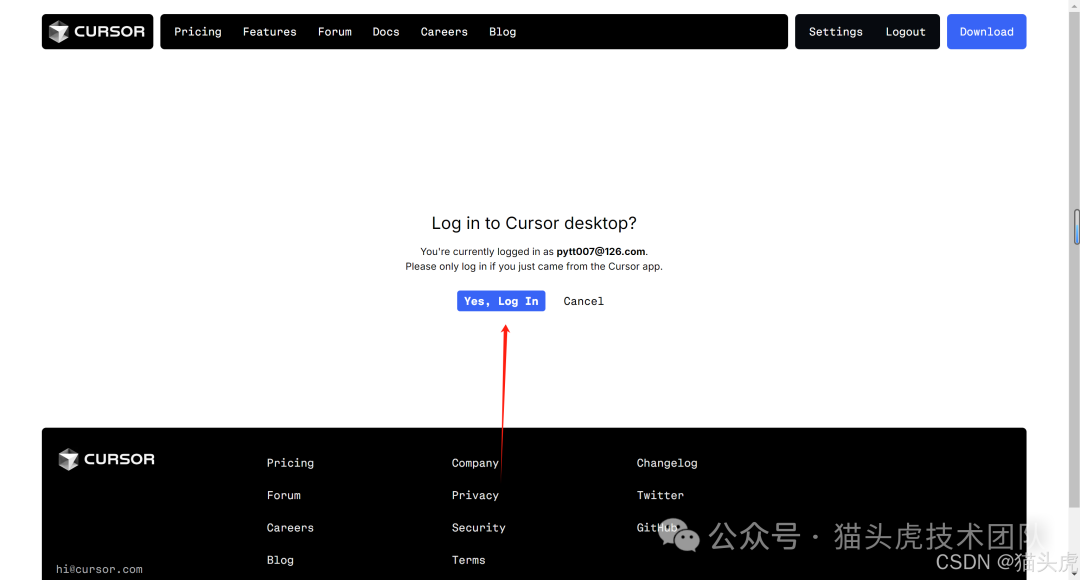Click the 'Log in to Cursor desktop?' heading
Image resolution: width=1080 pixels, height=580 pixels.
point(534,223)
